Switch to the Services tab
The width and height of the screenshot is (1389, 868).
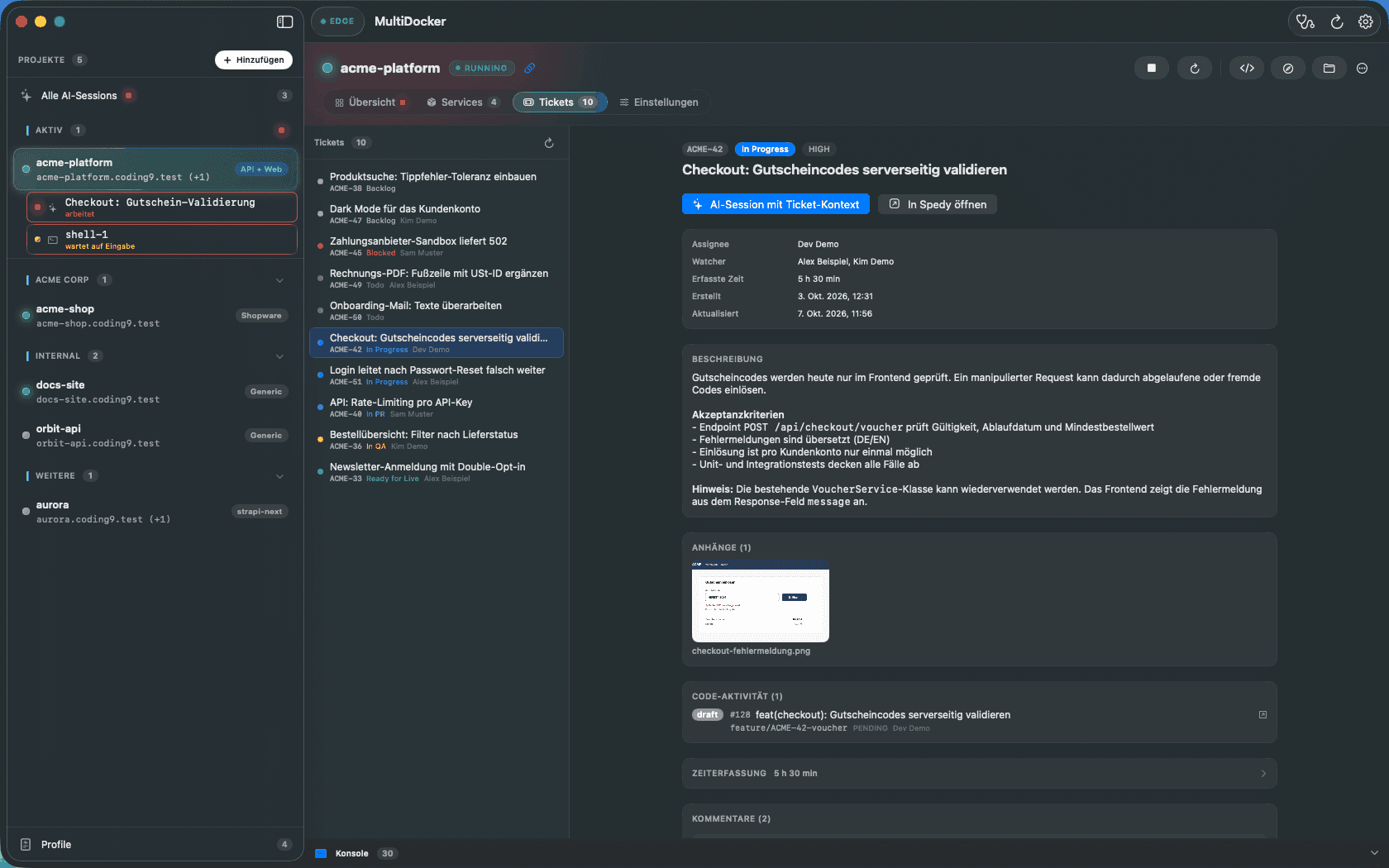(x=462, y=103)
